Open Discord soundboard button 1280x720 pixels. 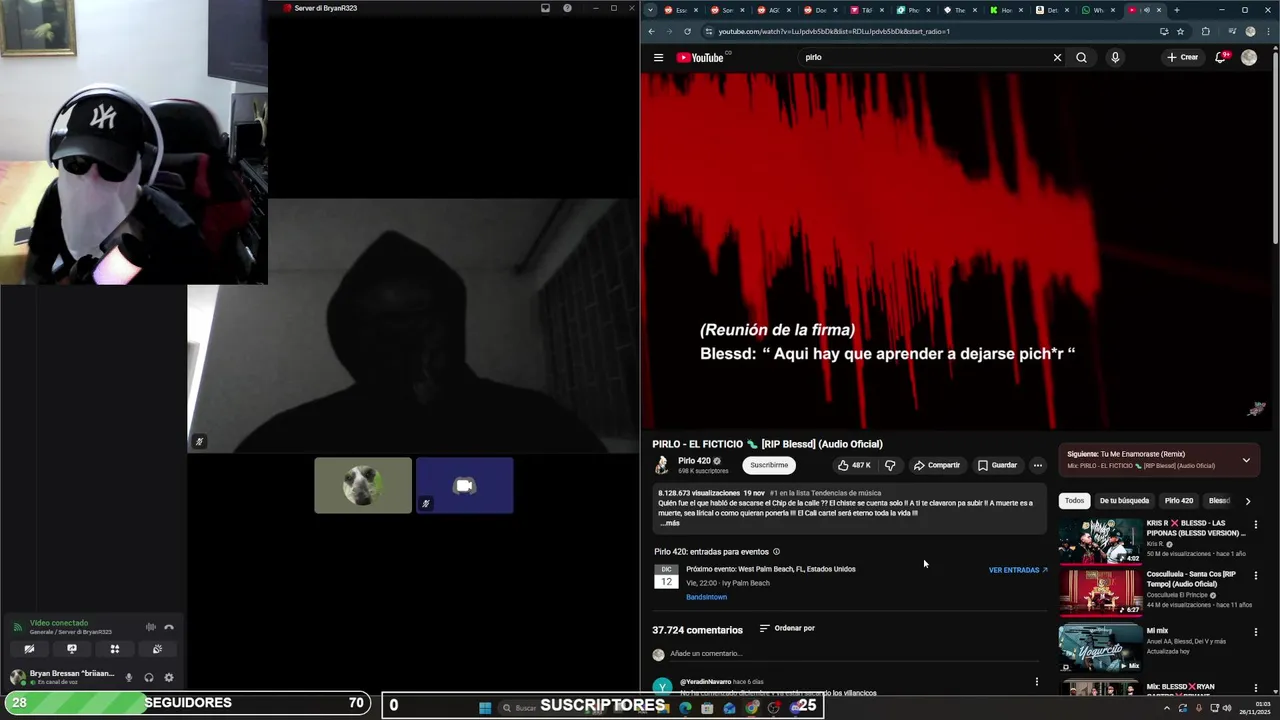[157, 649]
